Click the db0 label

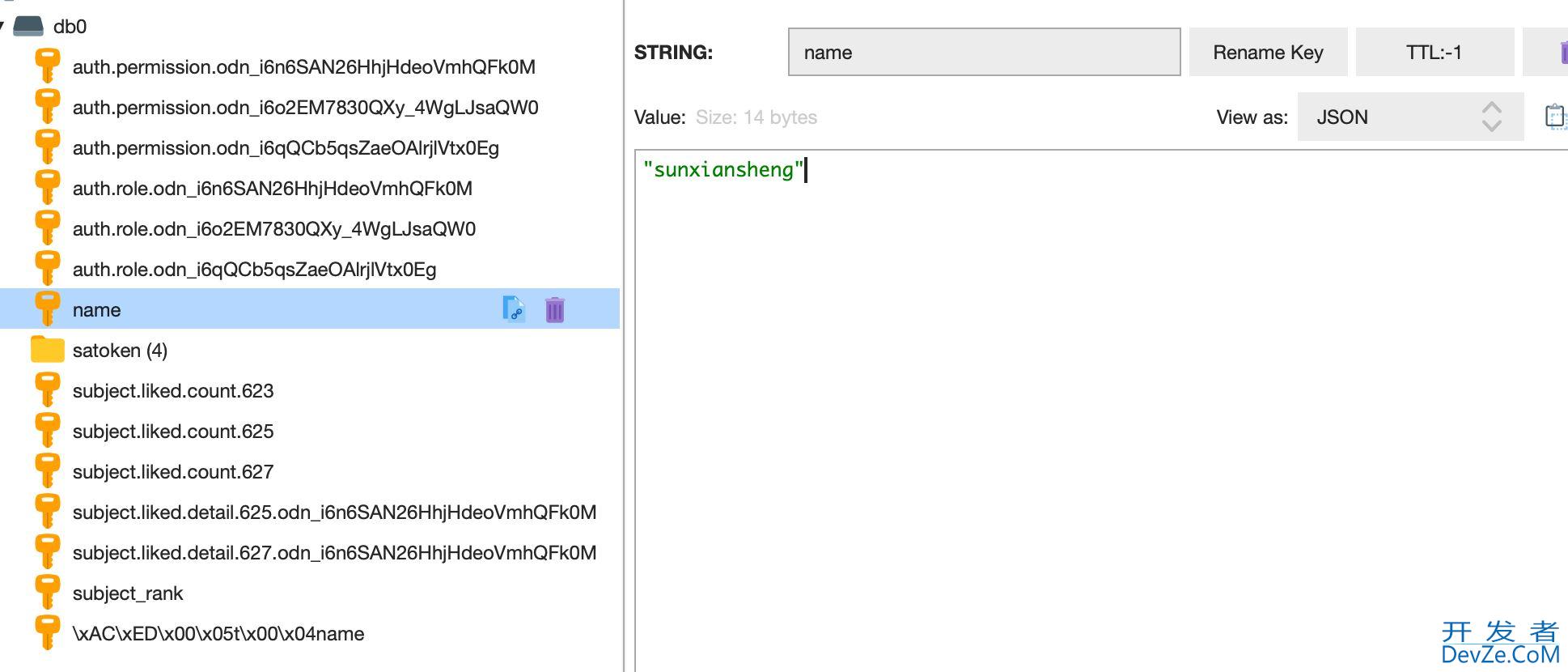click(70, 27)
